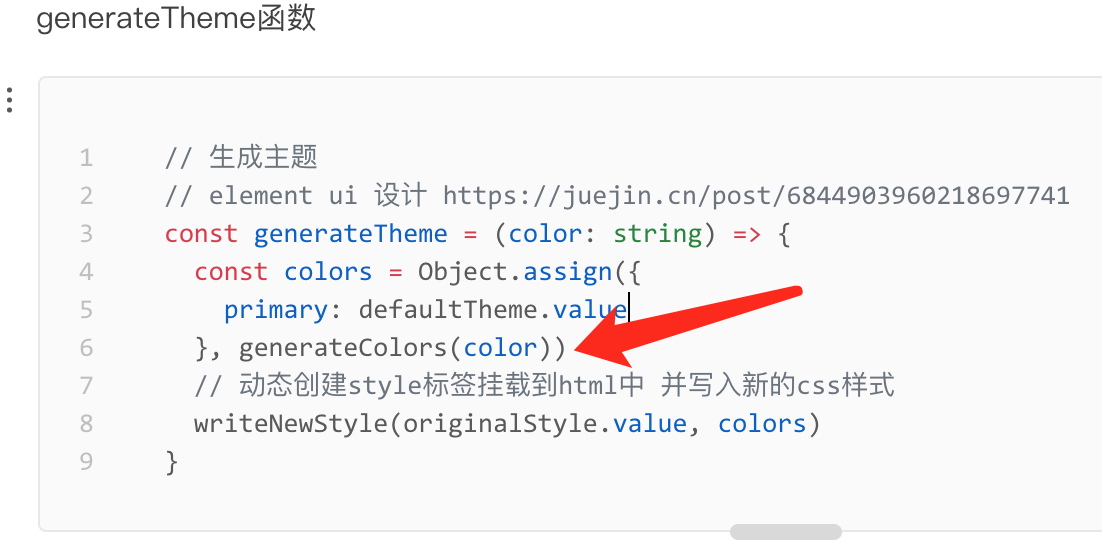Open the juejin.cn post URL
The image size is (1102, 552).
[x=756, y=196]
